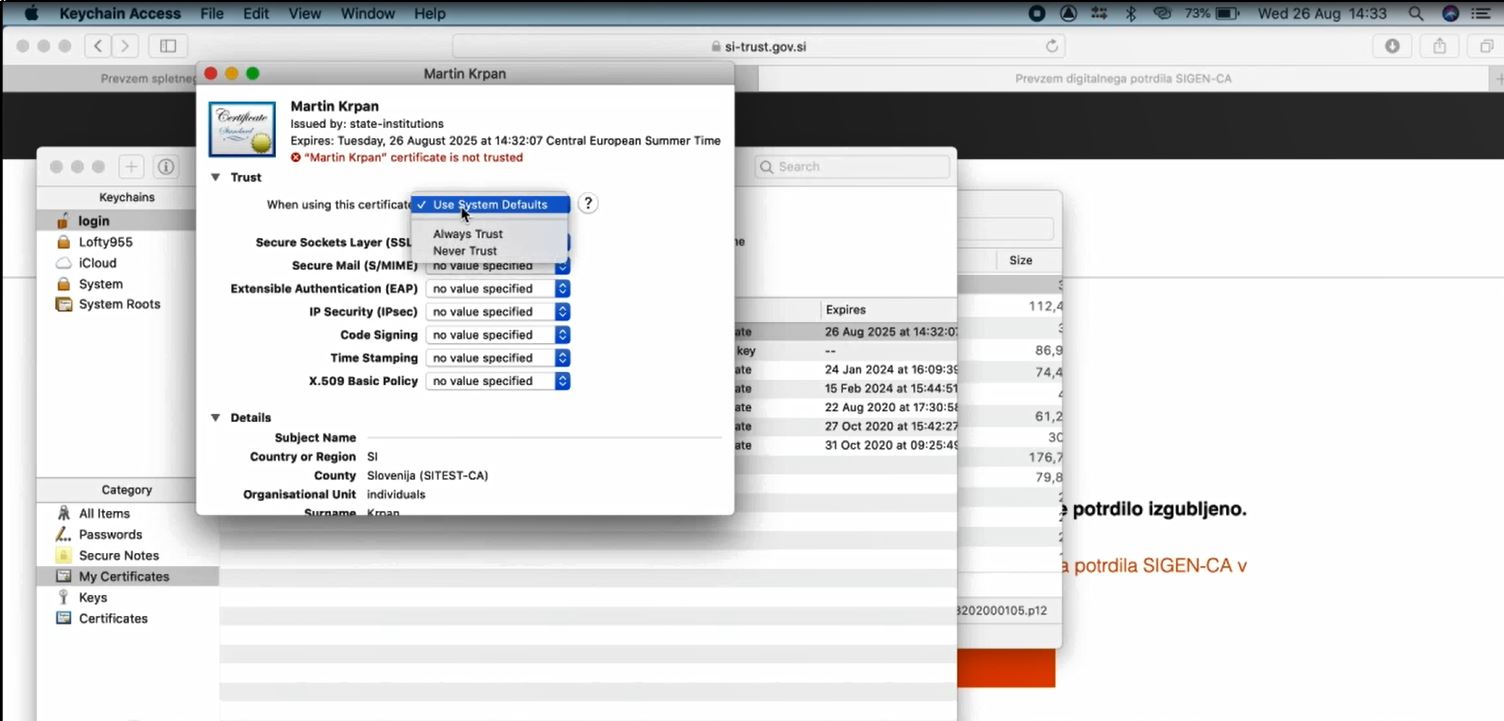The height and width of the screenshot is (721, 1504).
Task: Open the Apple menu
Action: click(x=30, y=13)
